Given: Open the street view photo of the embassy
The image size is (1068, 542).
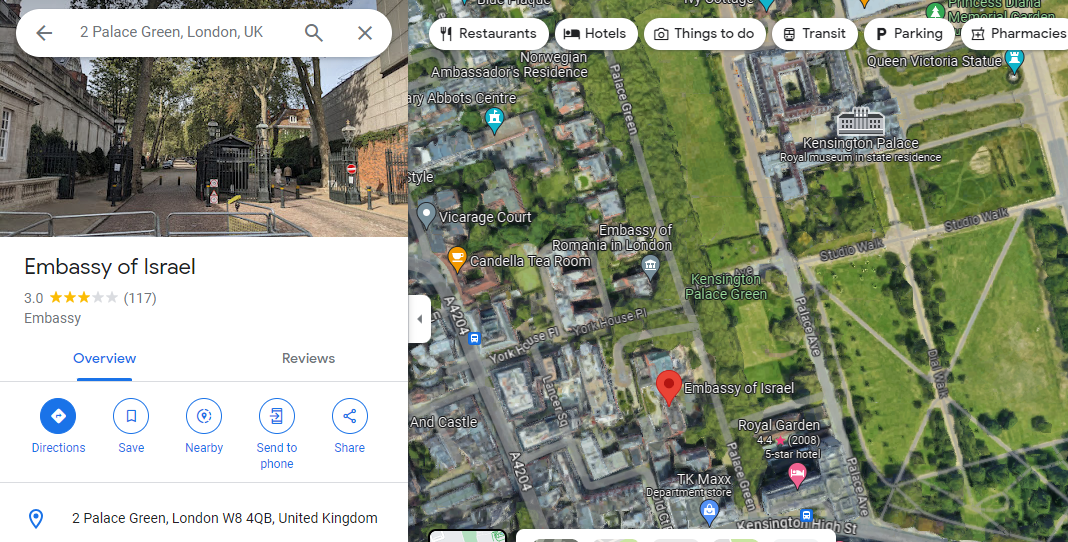Looking at the screenshot, I should click(x=204, y=146).
